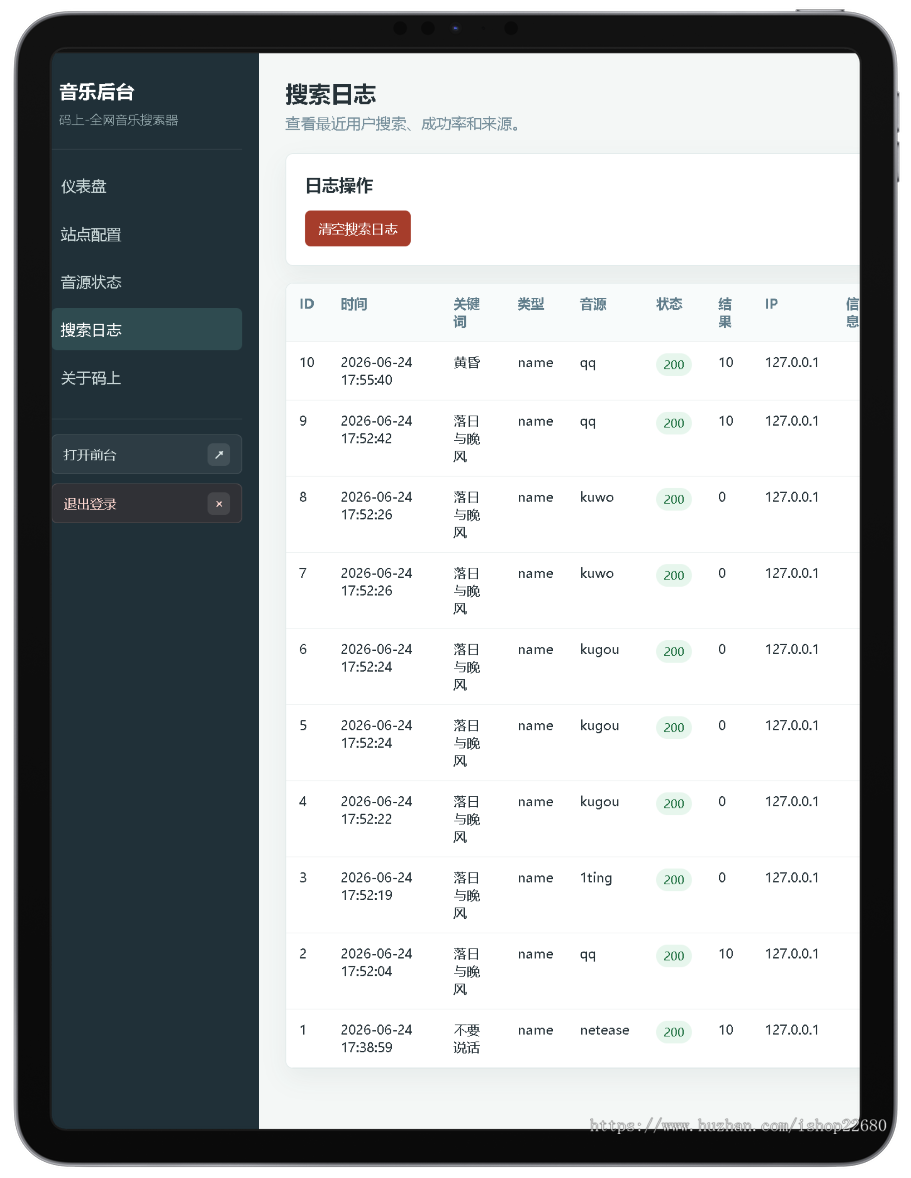The image size is (911, 1178).
Task: Click the 结果 column header
Action: click(x=725, y=313)
